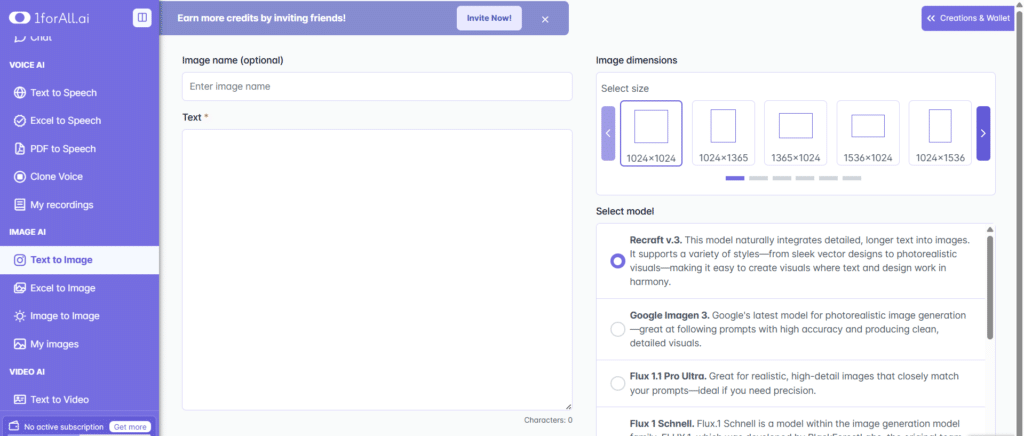Show next image sizes with right arrow
This screenshot has height=436, width=1024.
983,133
